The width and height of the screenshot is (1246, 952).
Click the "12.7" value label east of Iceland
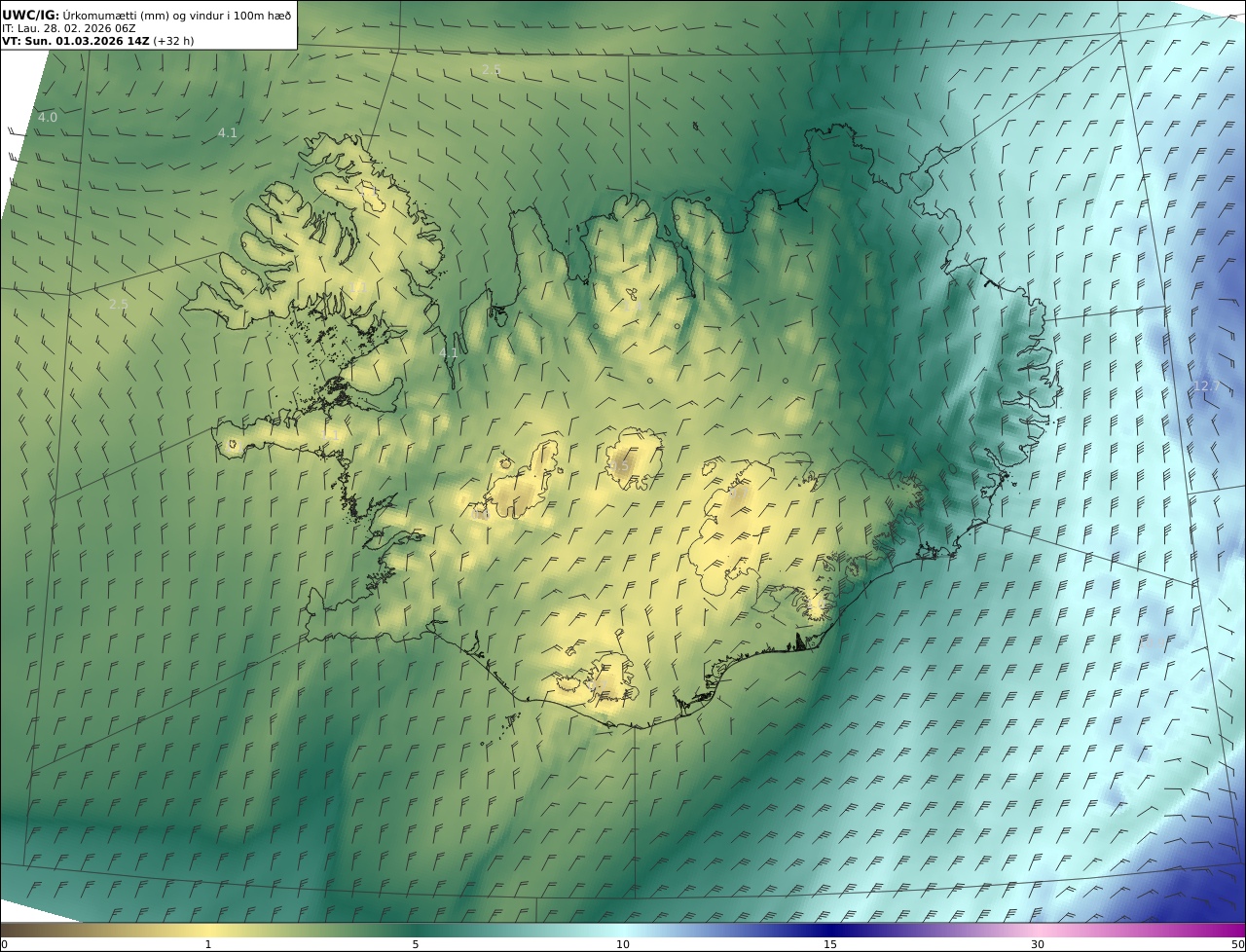pos(1206,386)
